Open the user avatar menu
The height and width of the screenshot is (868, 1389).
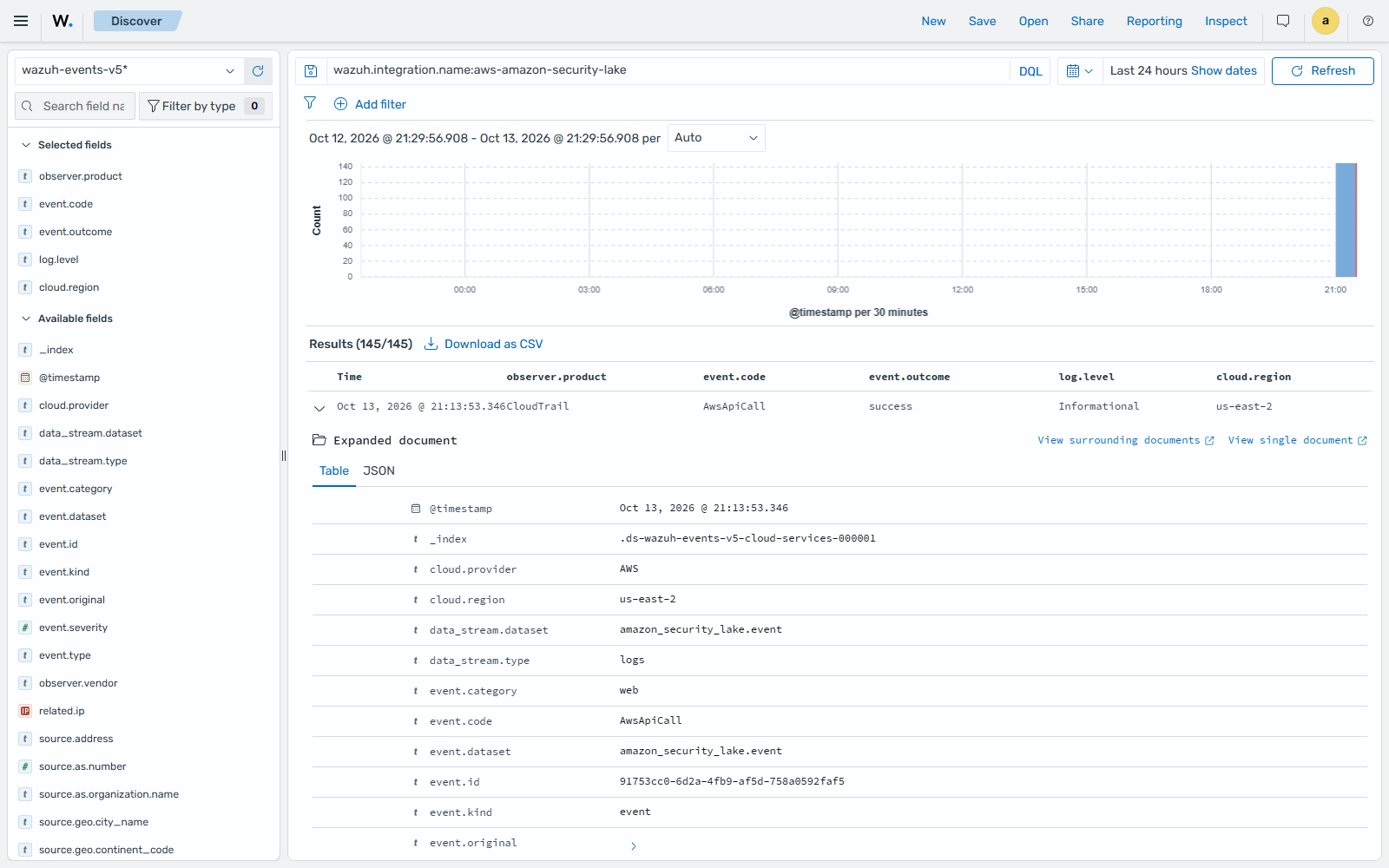pyautogui.click(x=1326, y=21)
